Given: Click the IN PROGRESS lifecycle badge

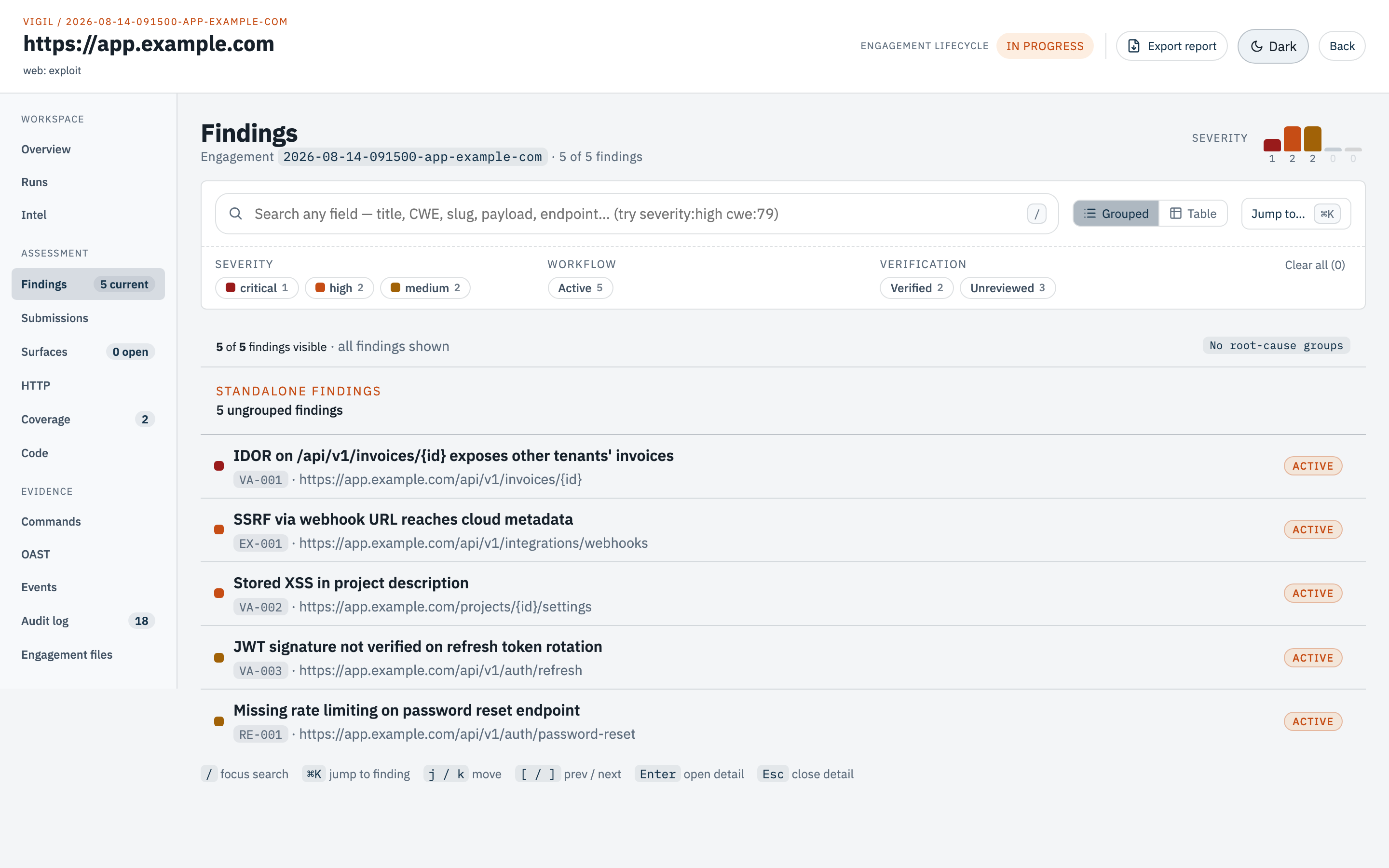Looking at the screenshot, I should (x=1045, y=46).
